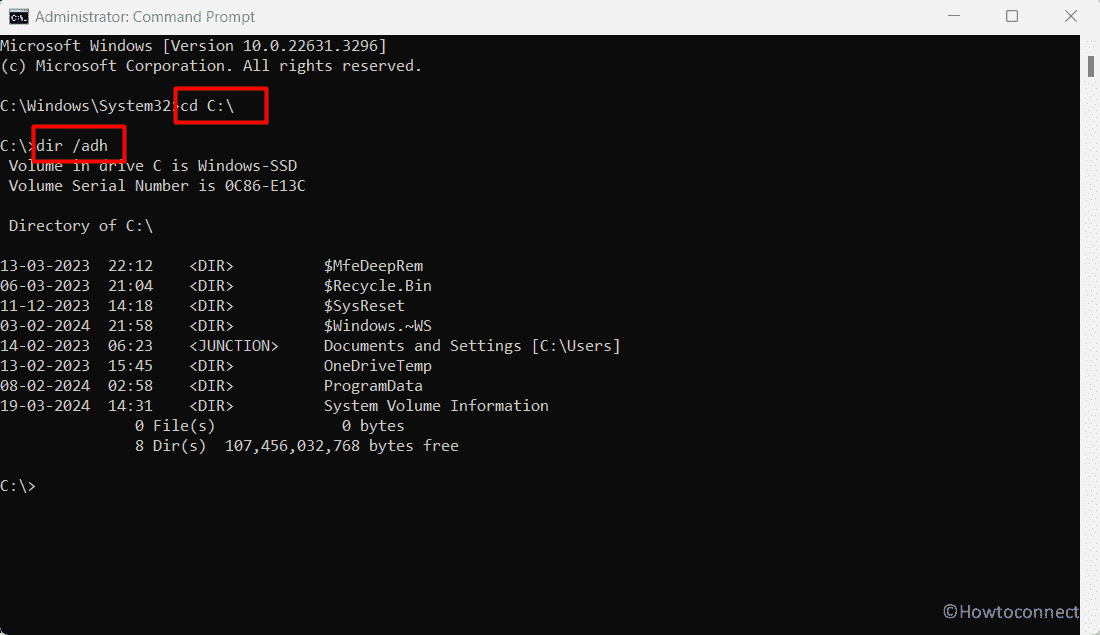Click the '107,456,032,768 bytes free' text
This screenshot has height=635, width=1100.
tap(341, 446)
